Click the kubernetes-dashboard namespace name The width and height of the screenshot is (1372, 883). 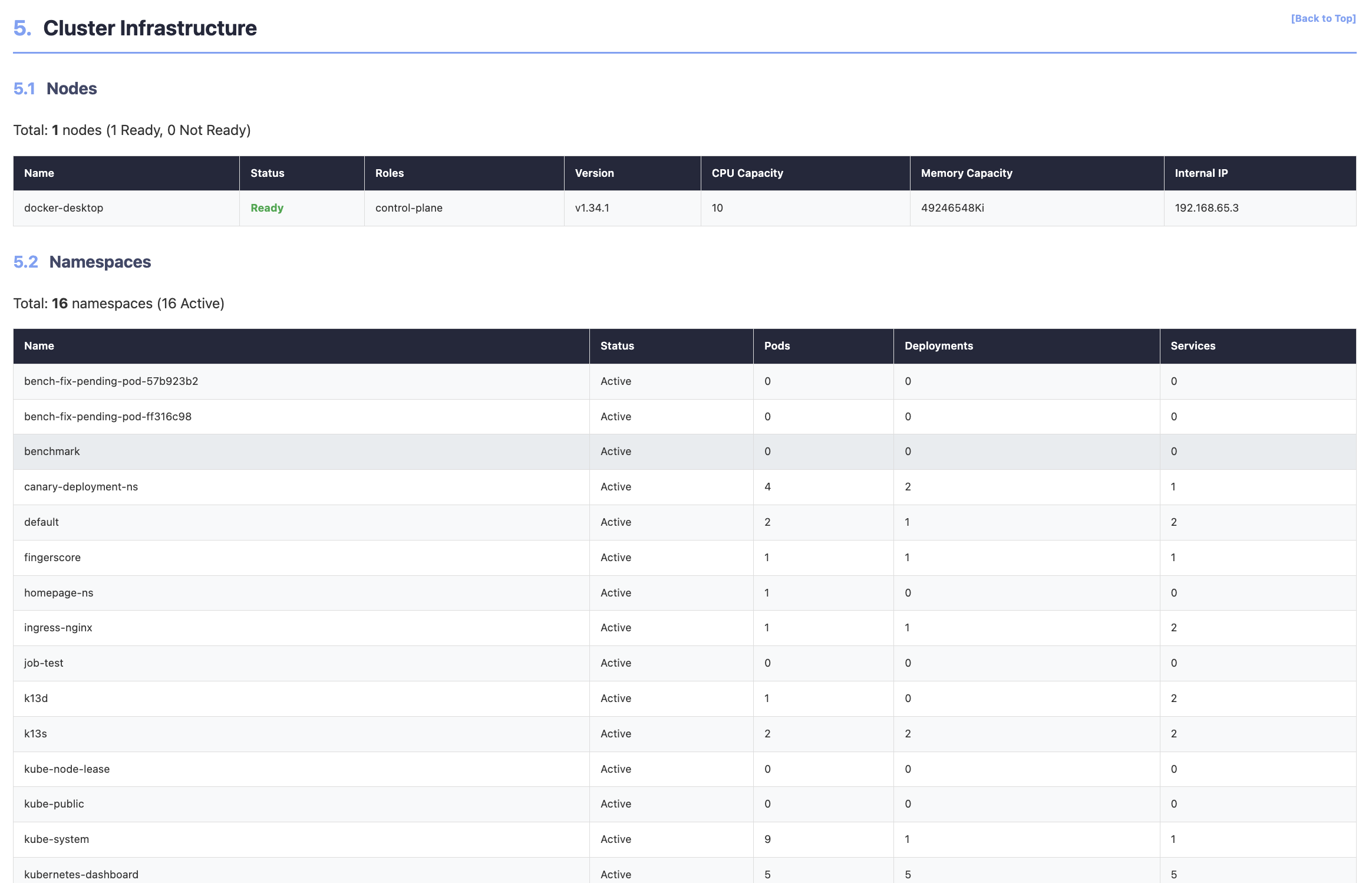tap(81, 874)
